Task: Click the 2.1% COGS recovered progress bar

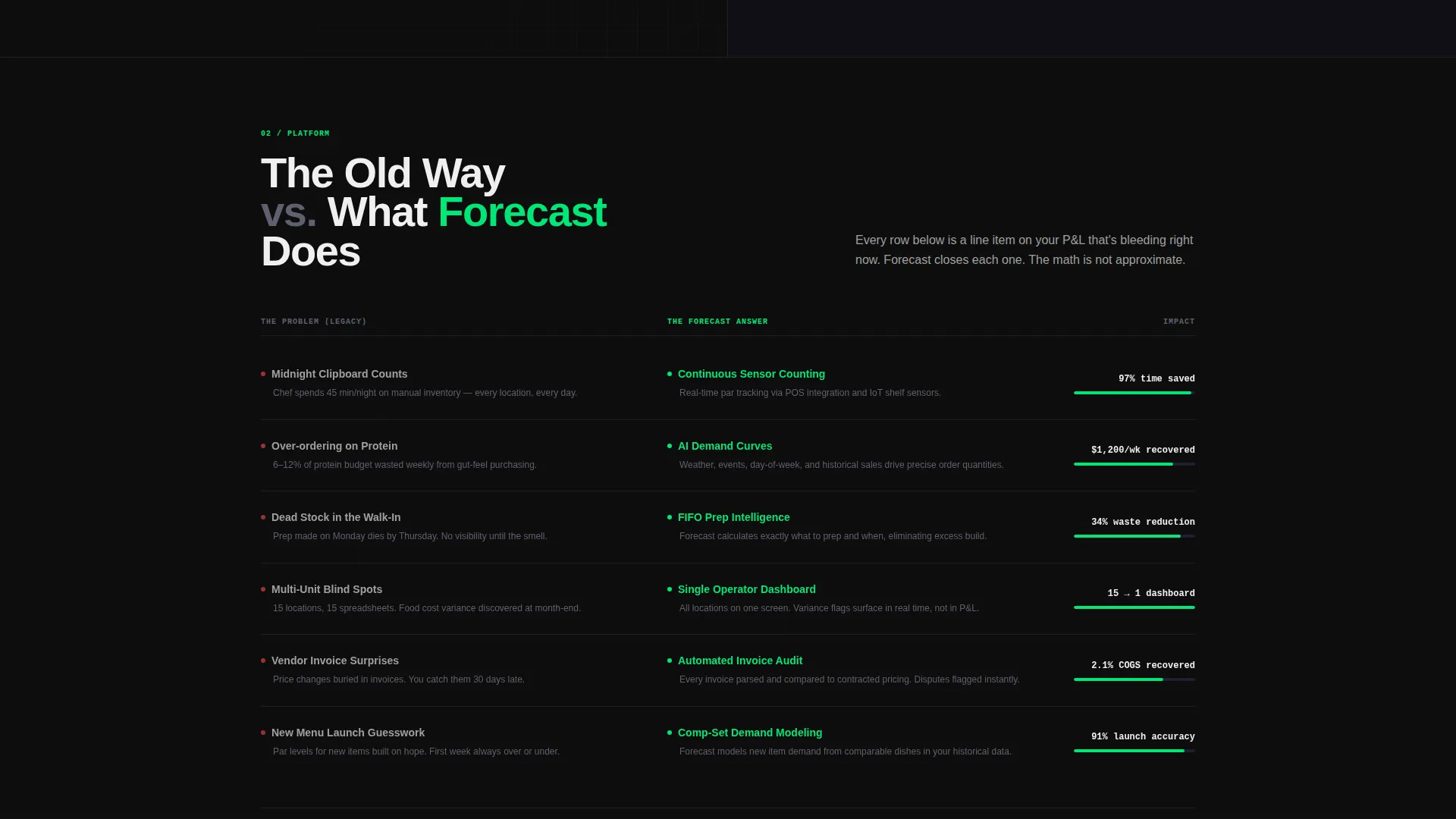Action: point(1134,679)
